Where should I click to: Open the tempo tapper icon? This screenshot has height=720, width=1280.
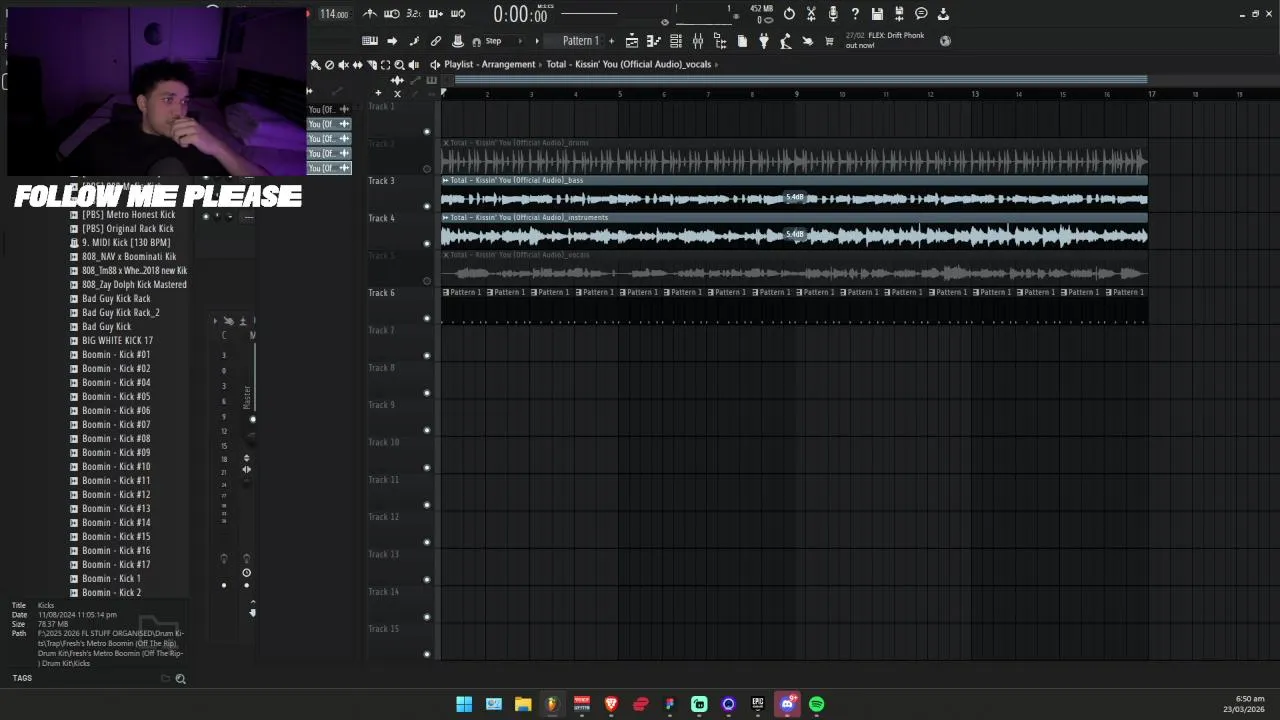[785, 41]
